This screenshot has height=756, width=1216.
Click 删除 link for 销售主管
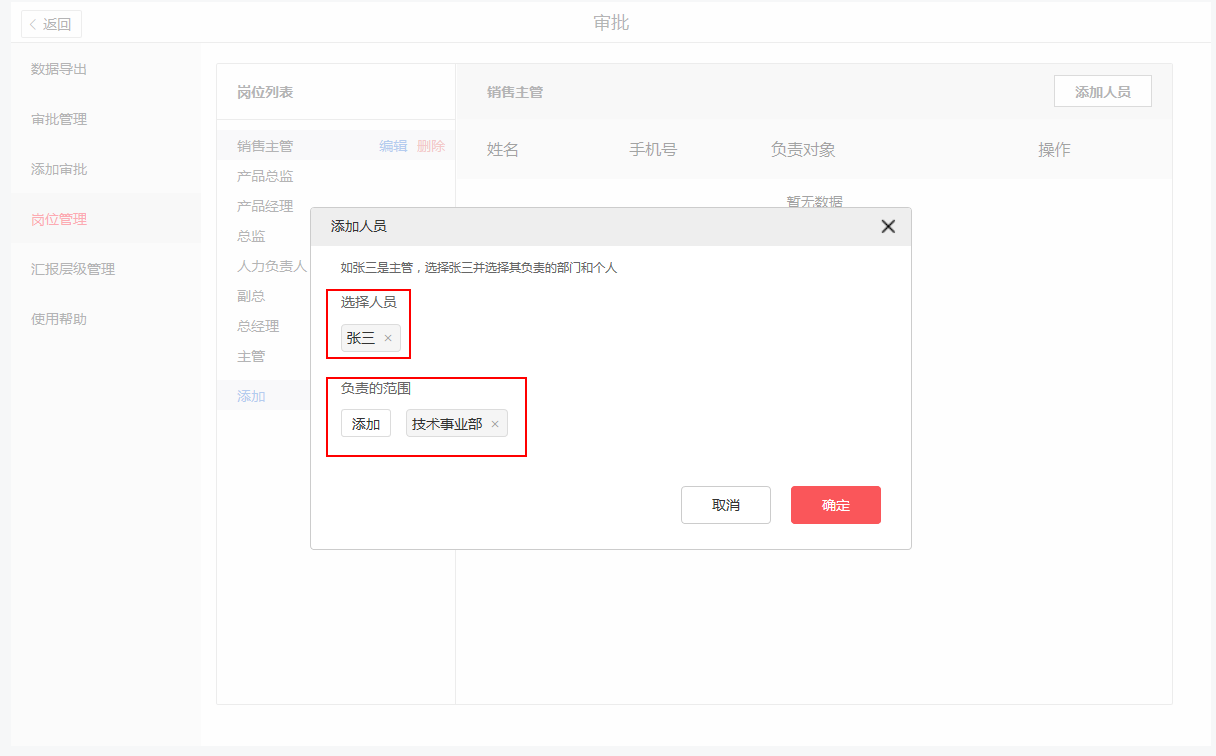pos(431,146)
